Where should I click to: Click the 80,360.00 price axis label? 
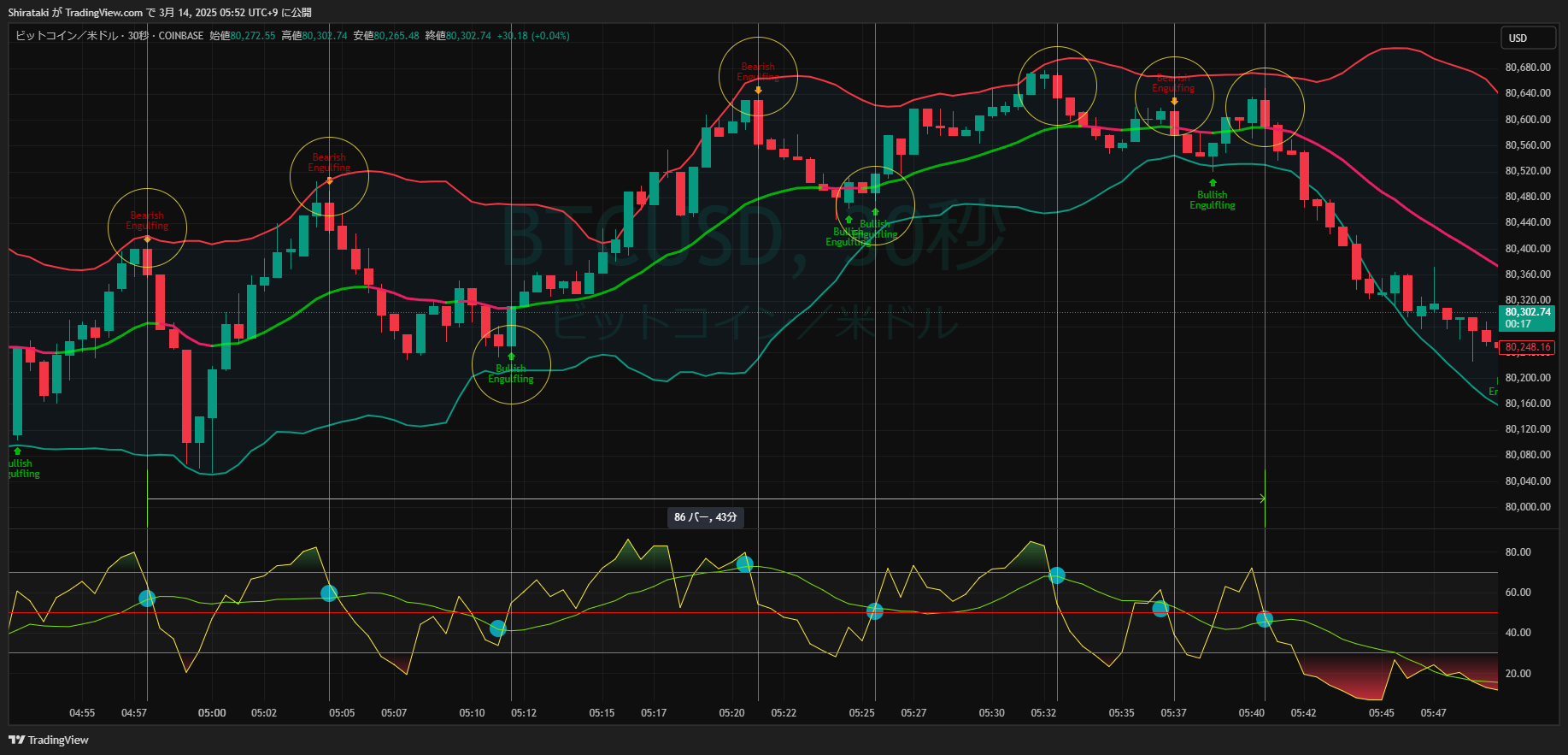(x=1527, y=274)
